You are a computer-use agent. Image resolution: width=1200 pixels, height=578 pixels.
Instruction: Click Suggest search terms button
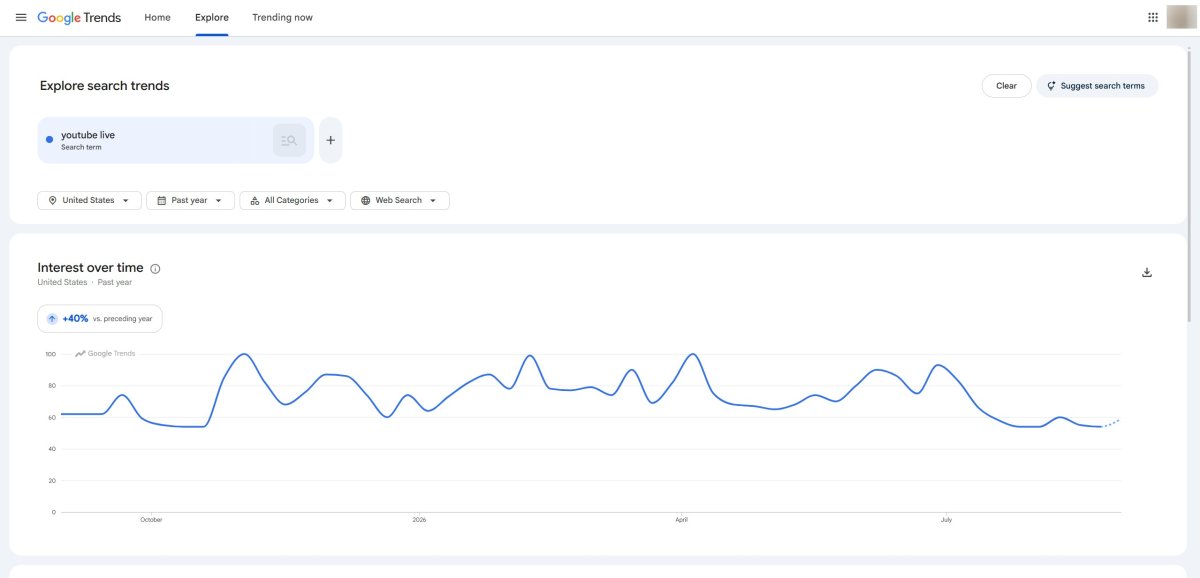pos(1097,86)
